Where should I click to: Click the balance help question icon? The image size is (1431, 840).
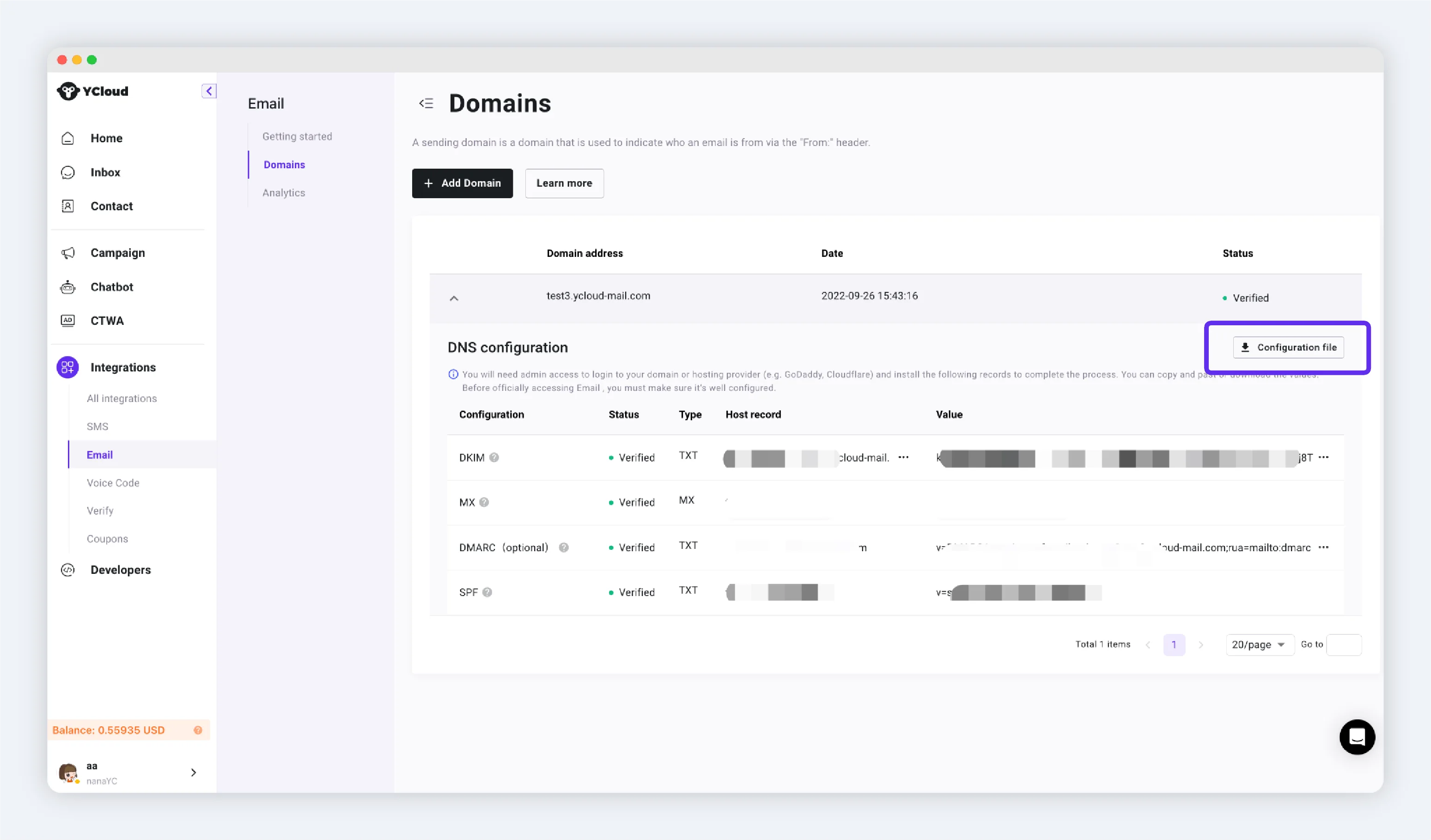(198, 730)
